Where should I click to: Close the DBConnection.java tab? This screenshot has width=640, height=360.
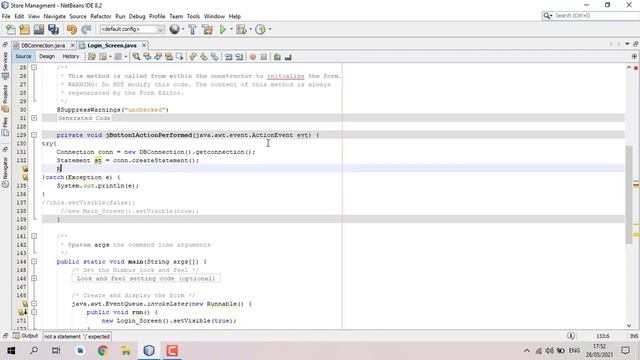[x=73, y=45]
